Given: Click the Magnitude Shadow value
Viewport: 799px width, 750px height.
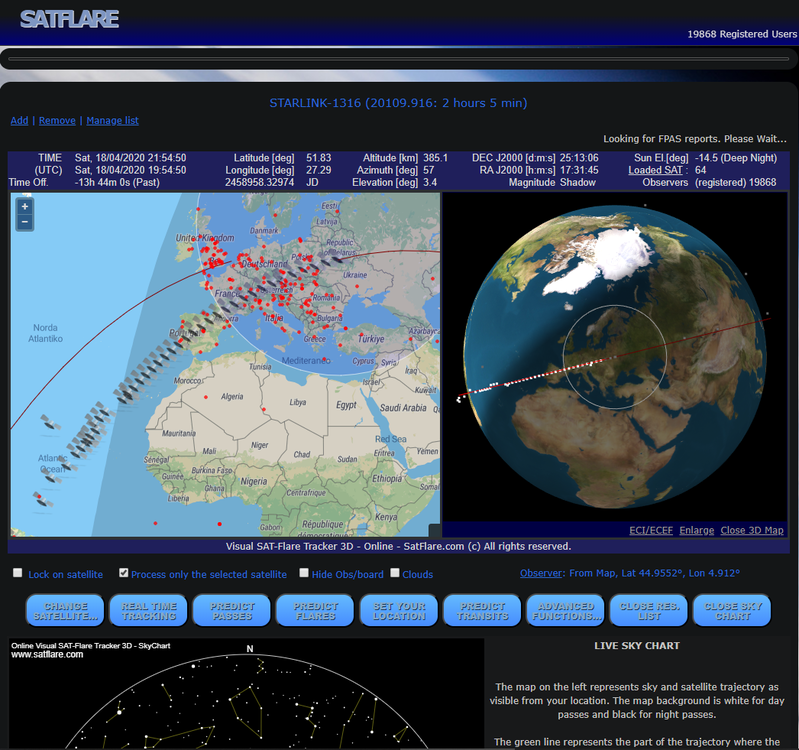Looking at the screenshot, I should click(x=577, y=182).
